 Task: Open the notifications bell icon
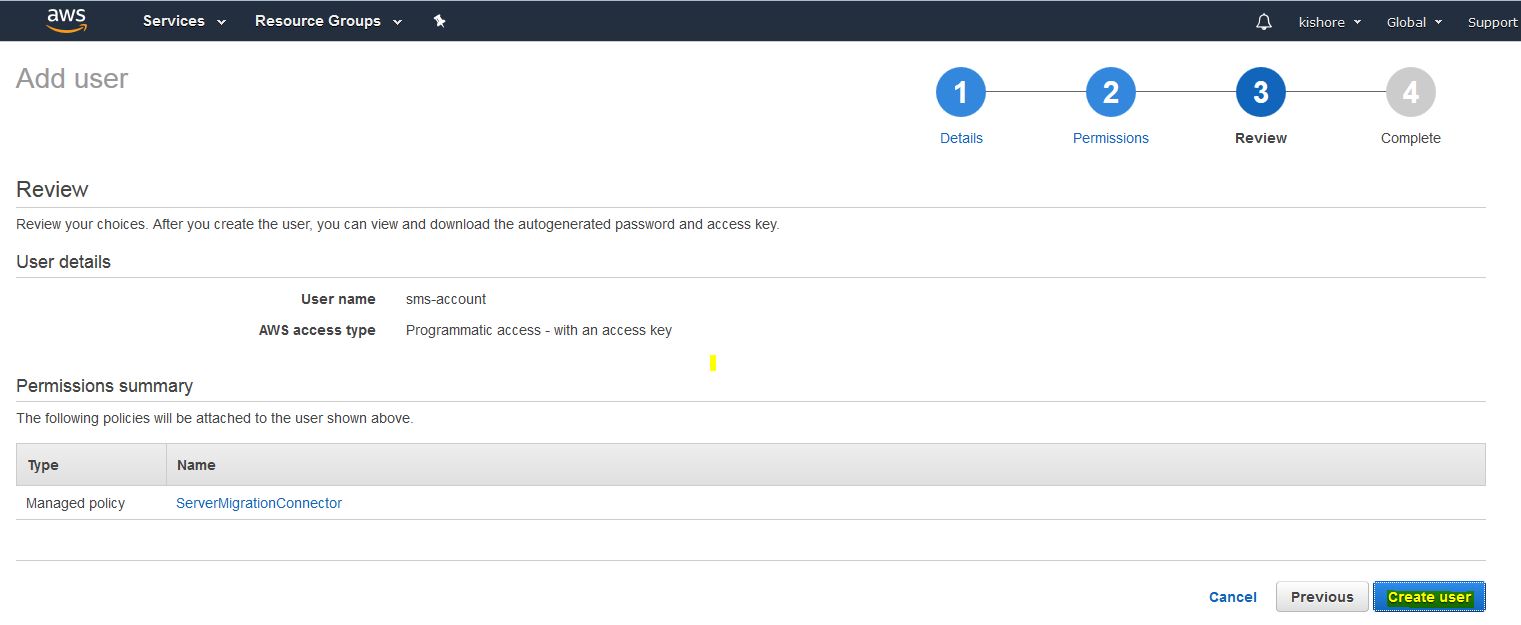click(1264, 22)
